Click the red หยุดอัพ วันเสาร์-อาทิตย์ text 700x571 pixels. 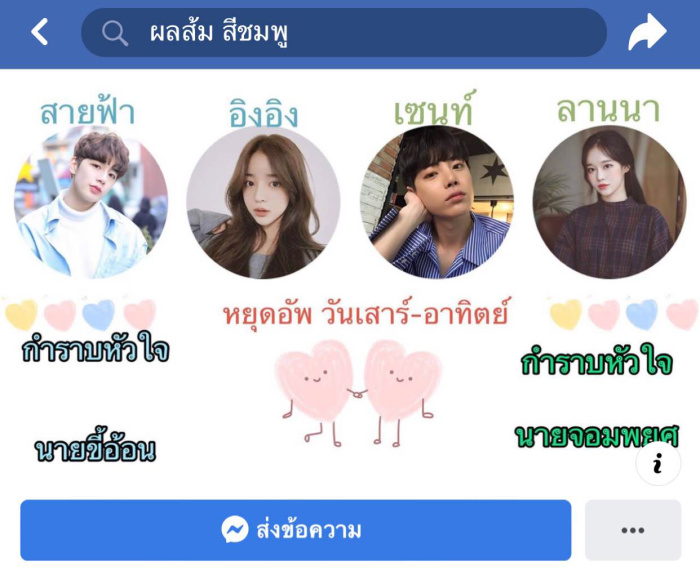pos(365,312)
